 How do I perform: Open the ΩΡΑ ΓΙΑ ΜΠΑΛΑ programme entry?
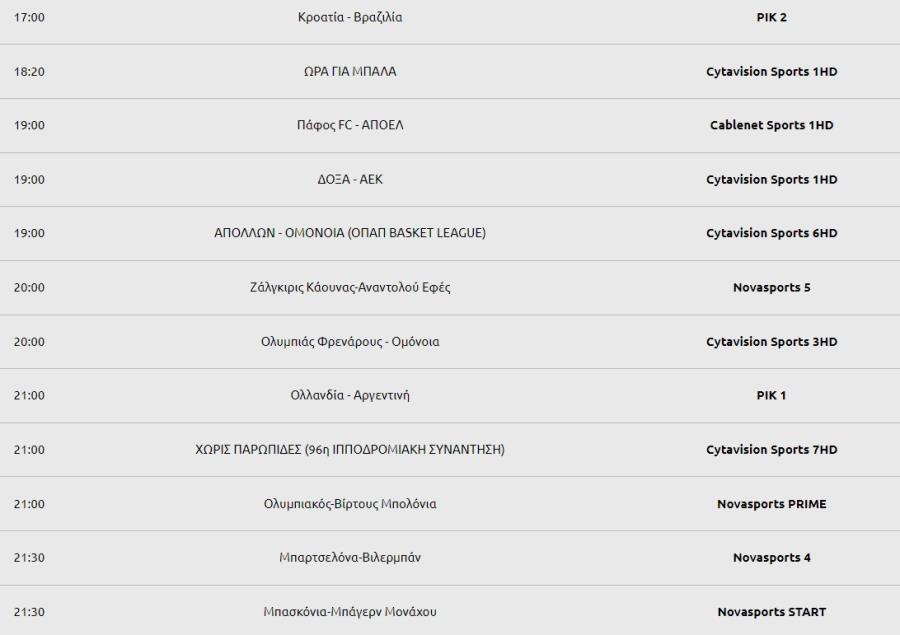[350, 71]
